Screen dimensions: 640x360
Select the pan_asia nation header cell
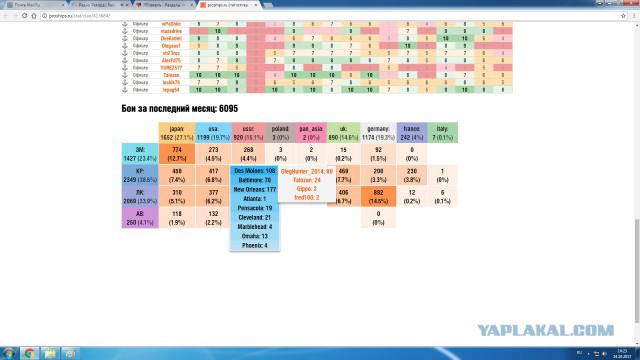311,133
